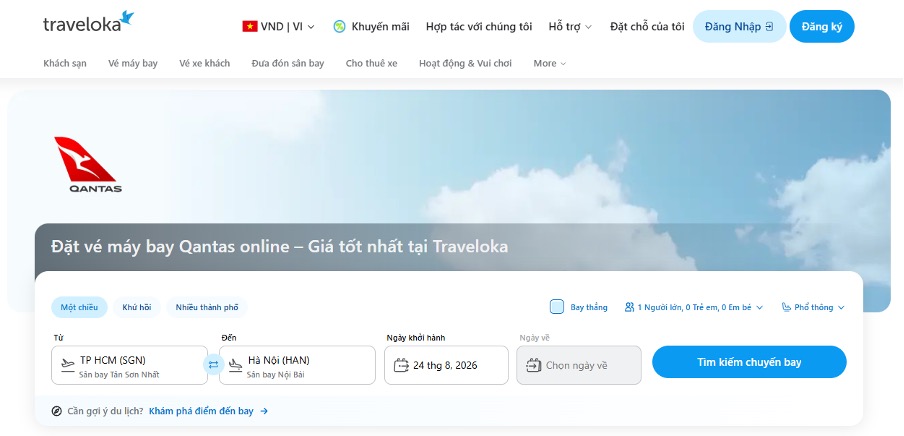Click the departure plane icon in Từ field
This screenshot has width=904, height=436.
[x=67, y=364]
